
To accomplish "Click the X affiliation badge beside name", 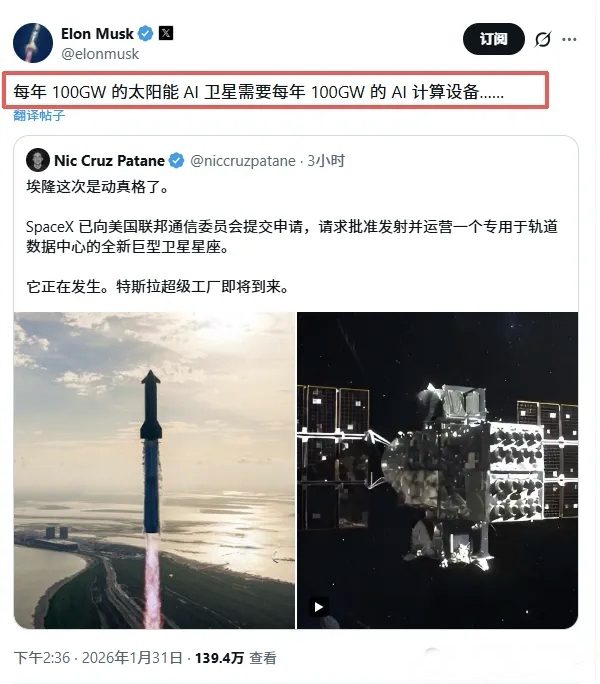I will [166, 33].
